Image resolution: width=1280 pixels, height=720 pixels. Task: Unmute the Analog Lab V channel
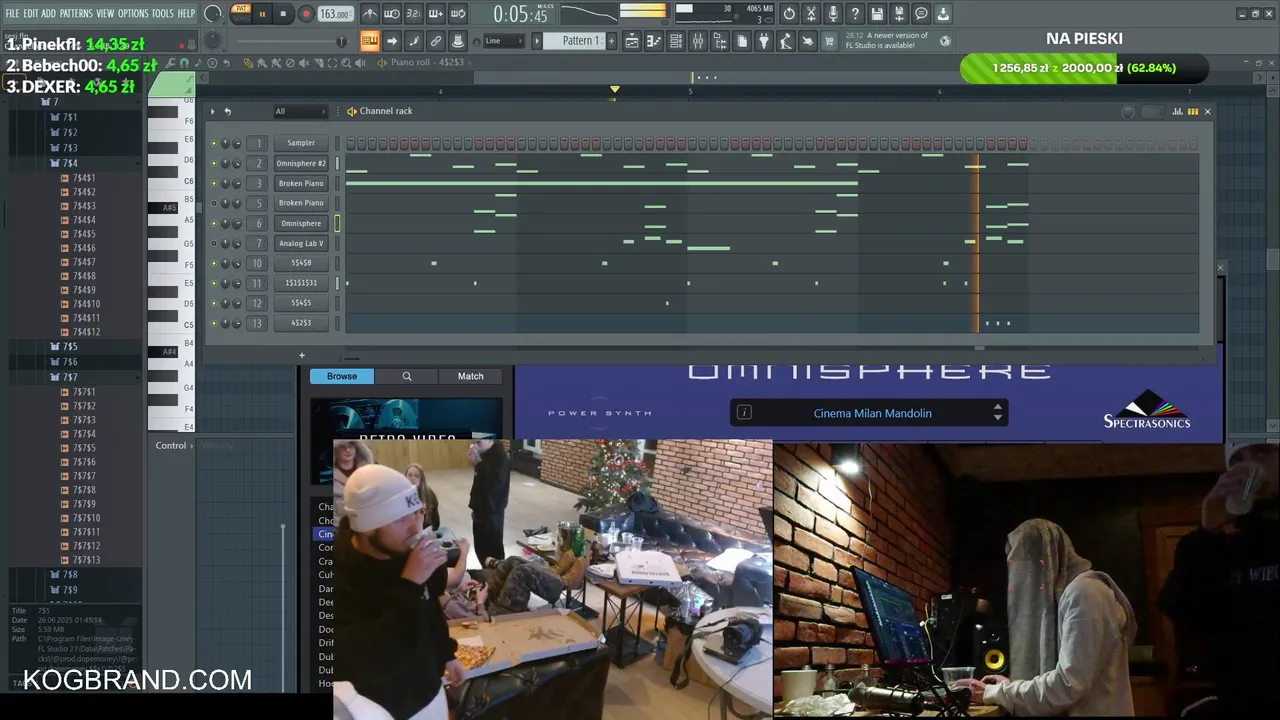213,243
